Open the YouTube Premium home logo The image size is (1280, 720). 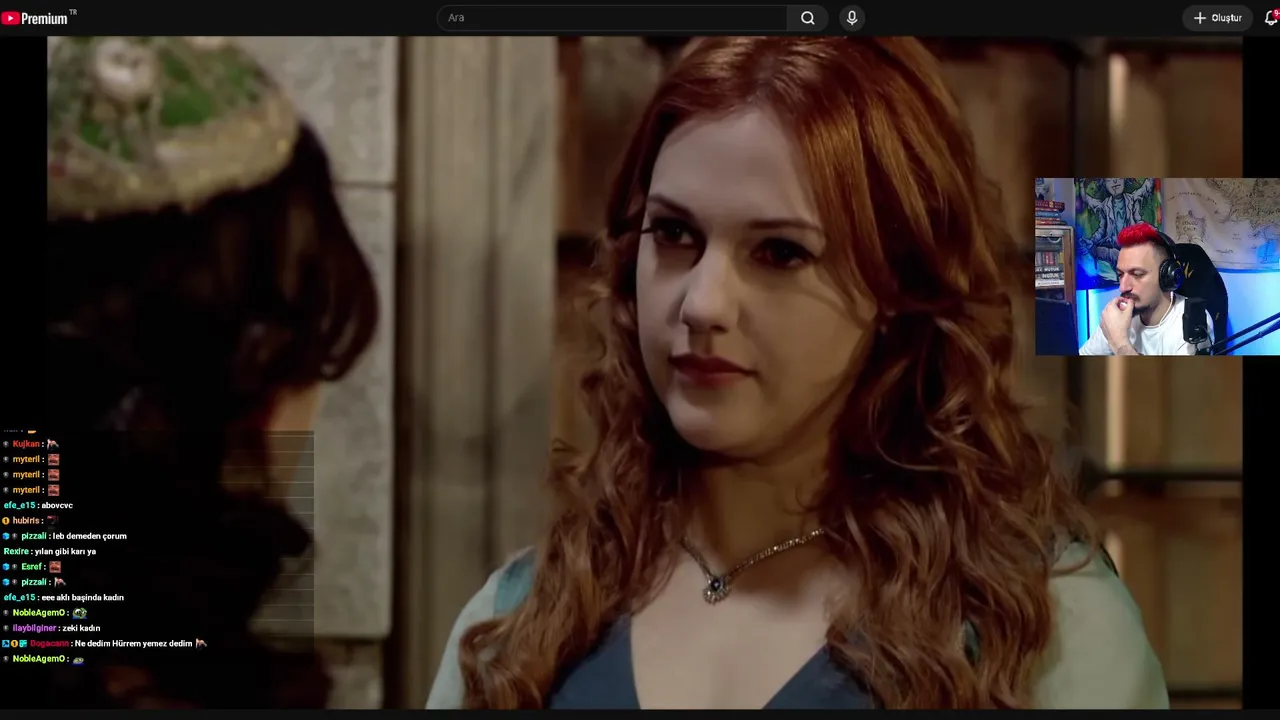click(39, 18)
